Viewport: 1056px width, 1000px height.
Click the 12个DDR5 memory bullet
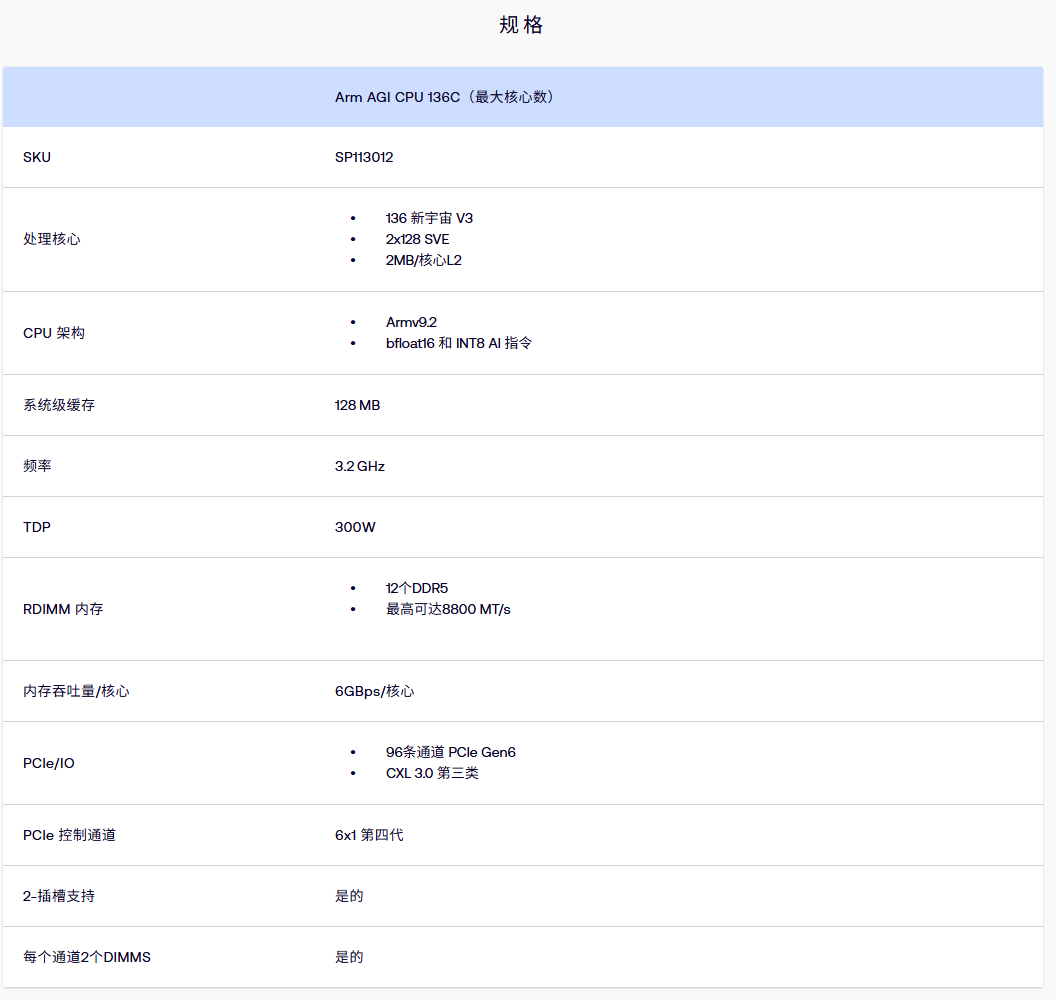point(416,588)
